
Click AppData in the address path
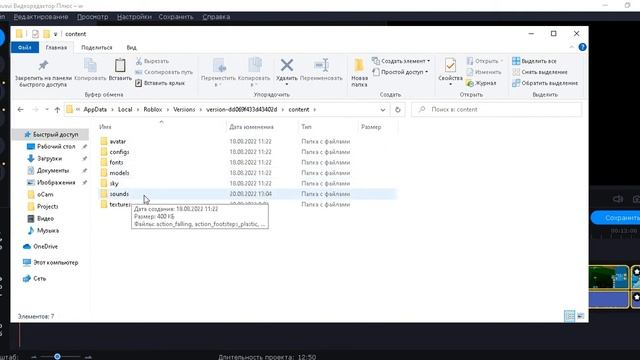(95, 109)
